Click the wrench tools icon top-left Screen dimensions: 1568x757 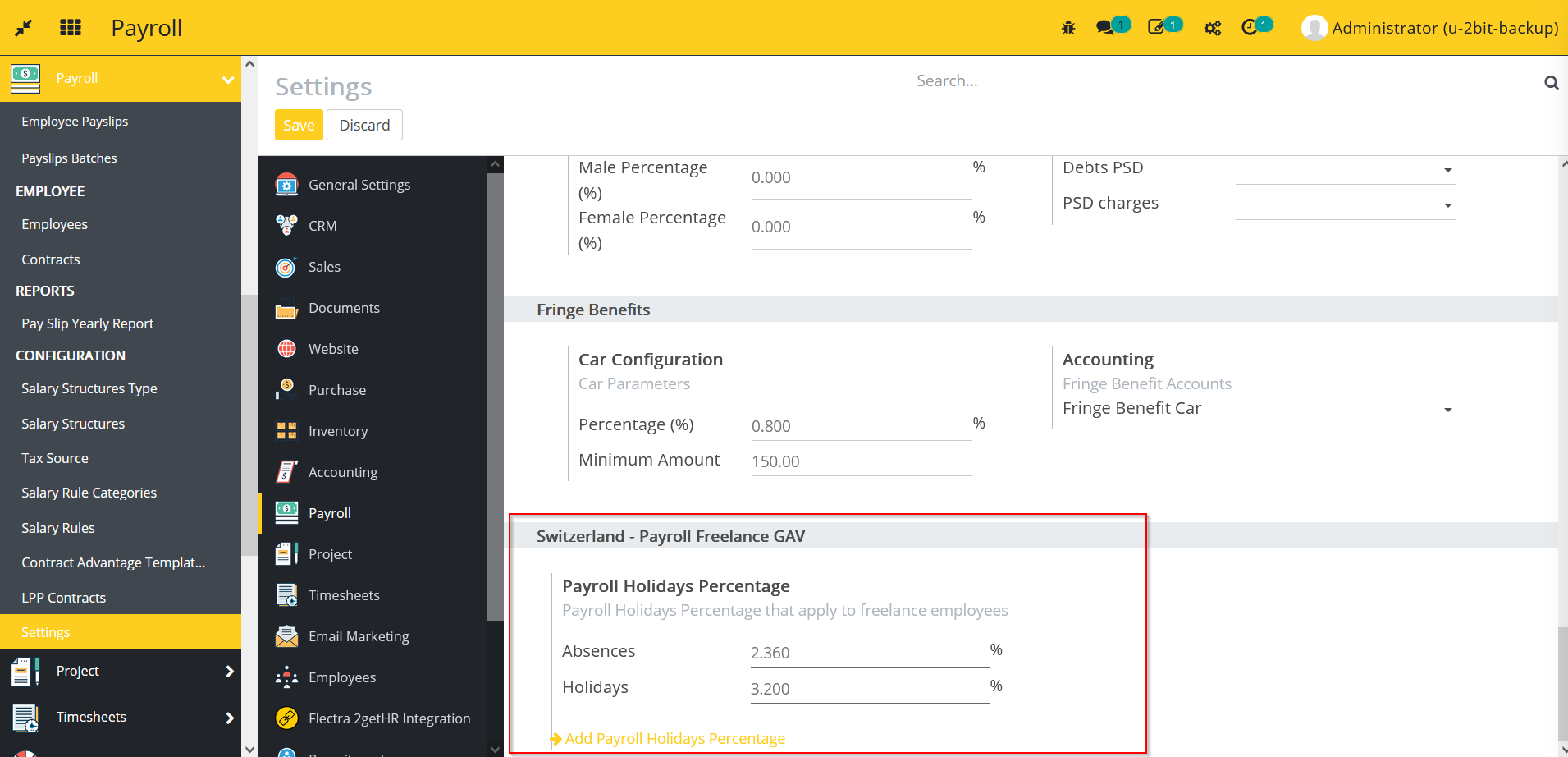[x=24, y=27]
